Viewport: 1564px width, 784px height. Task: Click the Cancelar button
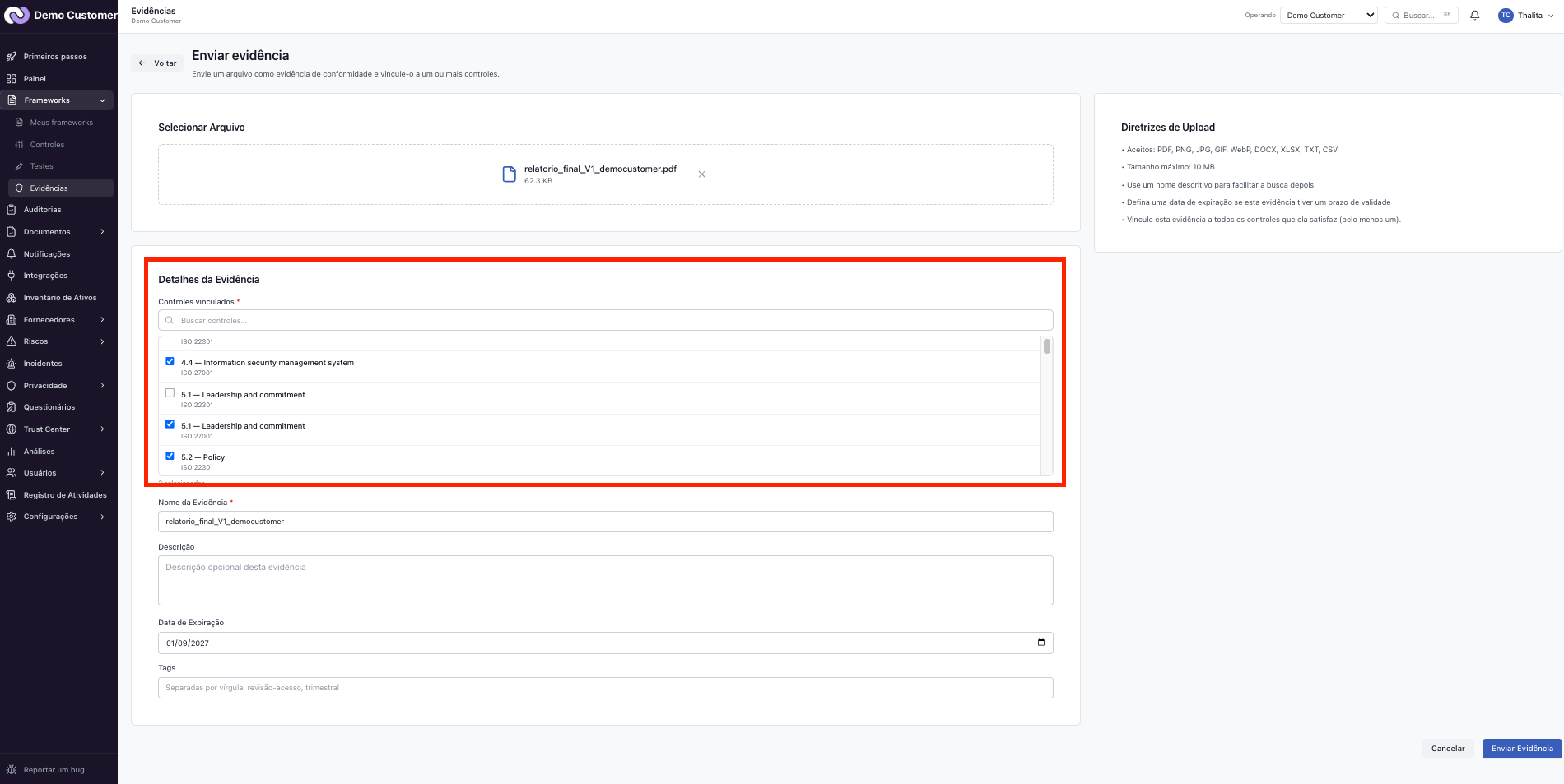(1448, 749)
